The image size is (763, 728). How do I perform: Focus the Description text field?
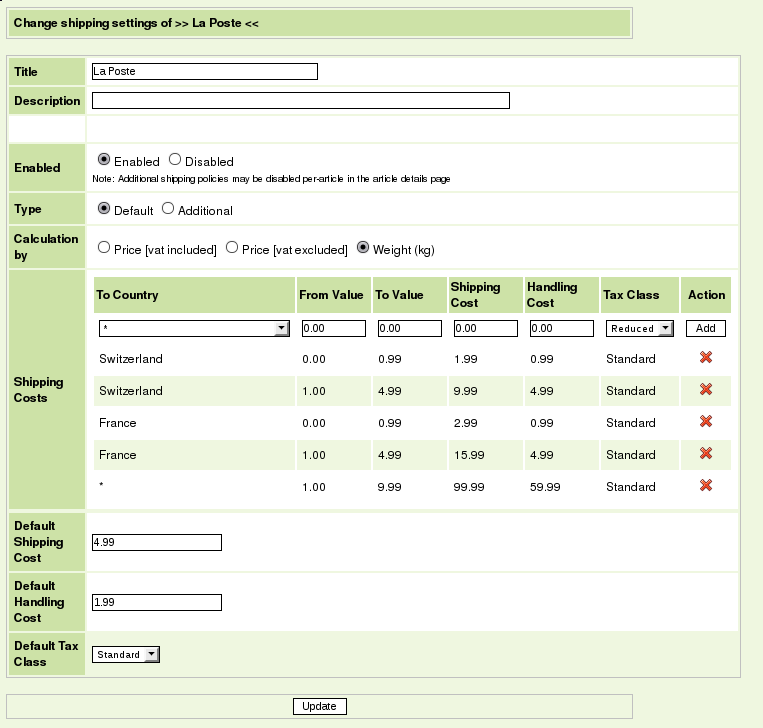[300, 100]
